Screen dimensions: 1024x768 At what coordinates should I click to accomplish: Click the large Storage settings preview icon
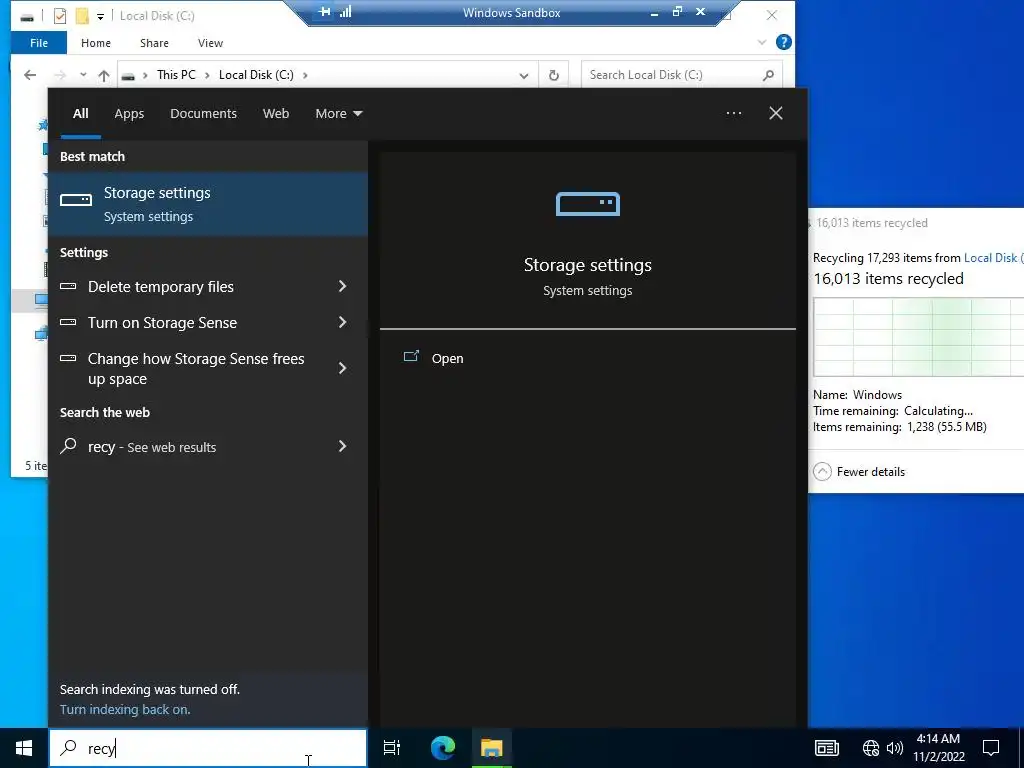coord(588,204)
